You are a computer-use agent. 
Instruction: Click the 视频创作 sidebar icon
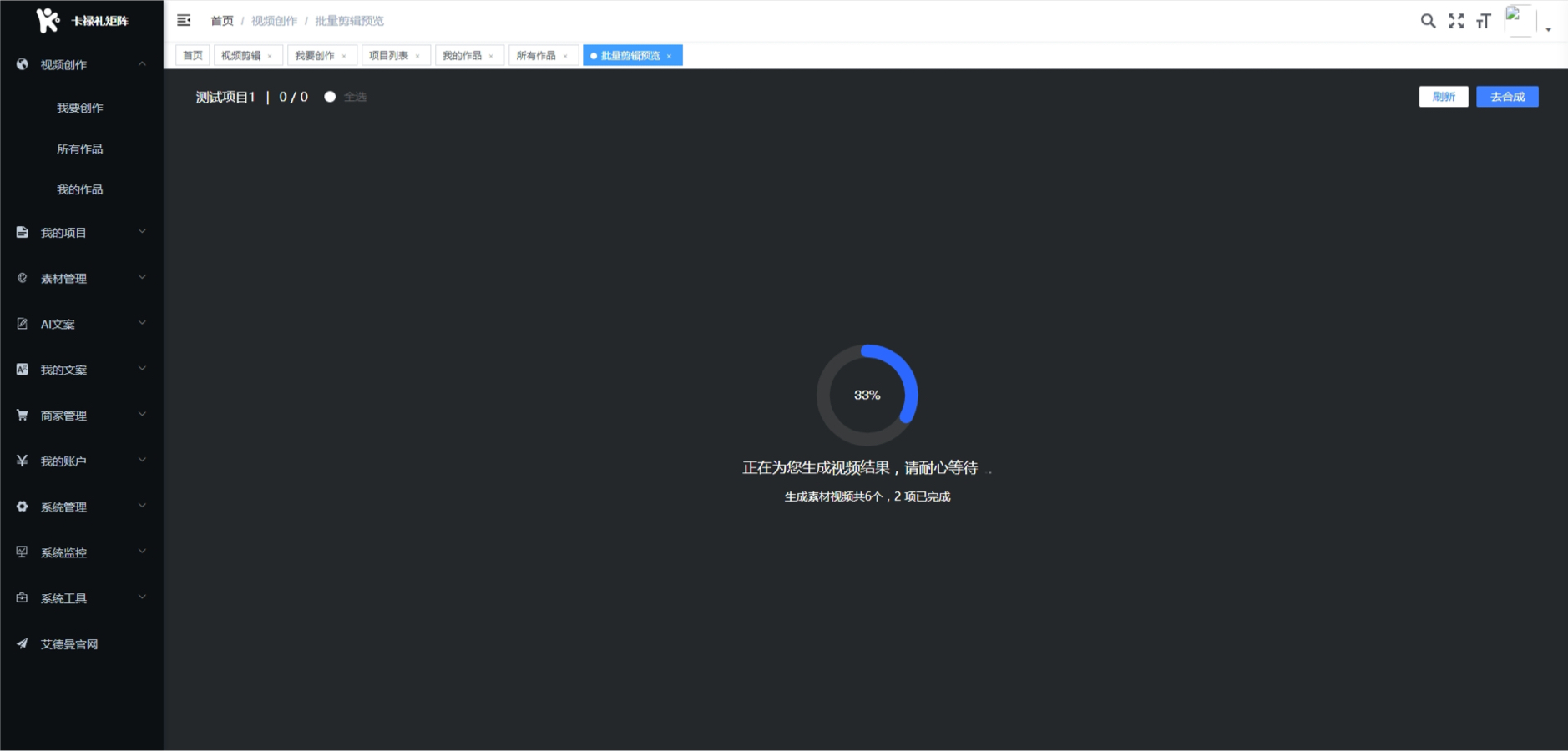pos(23,64)
